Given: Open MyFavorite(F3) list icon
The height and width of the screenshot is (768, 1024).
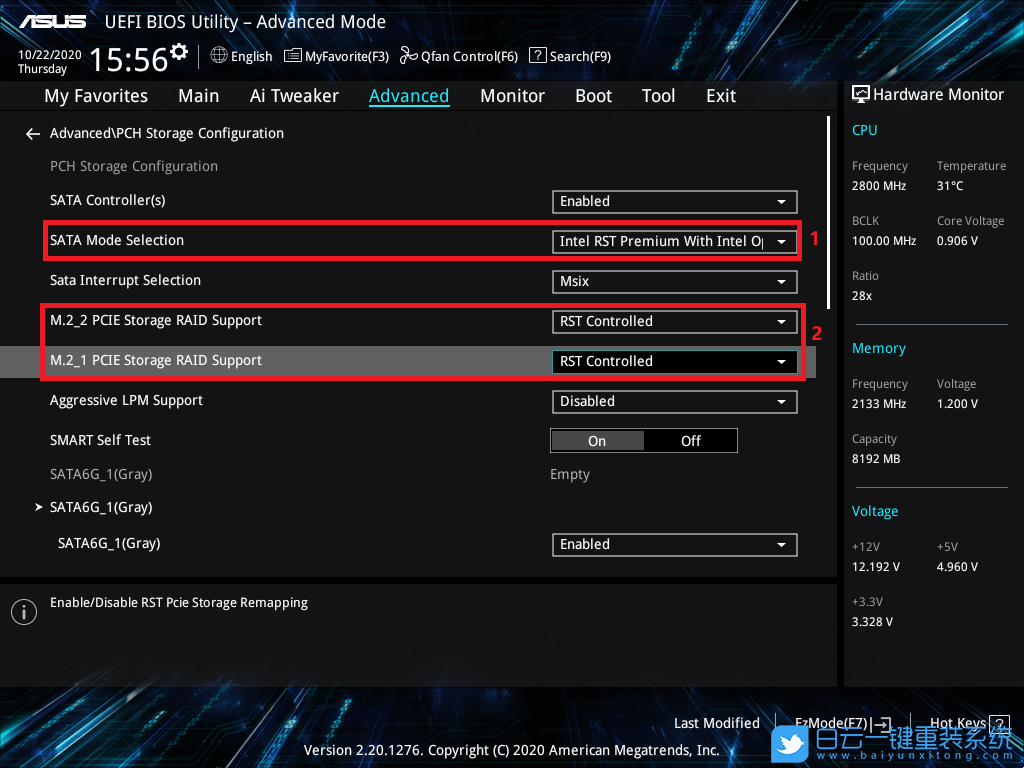Looking at the screenshot, I should [x=293, y=56].
